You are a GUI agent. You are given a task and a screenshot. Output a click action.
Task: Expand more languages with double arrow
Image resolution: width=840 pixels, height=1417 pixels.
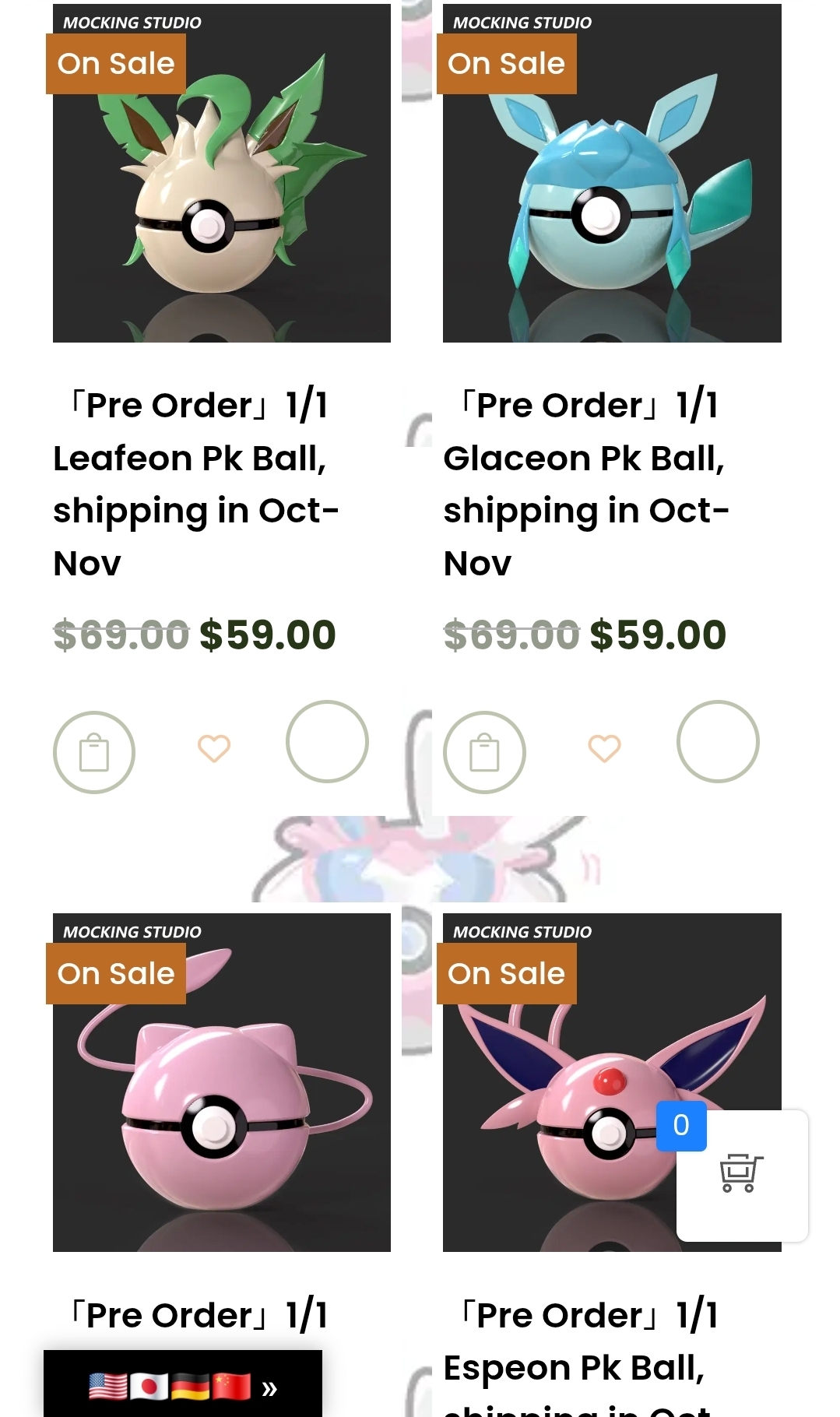269,1388
